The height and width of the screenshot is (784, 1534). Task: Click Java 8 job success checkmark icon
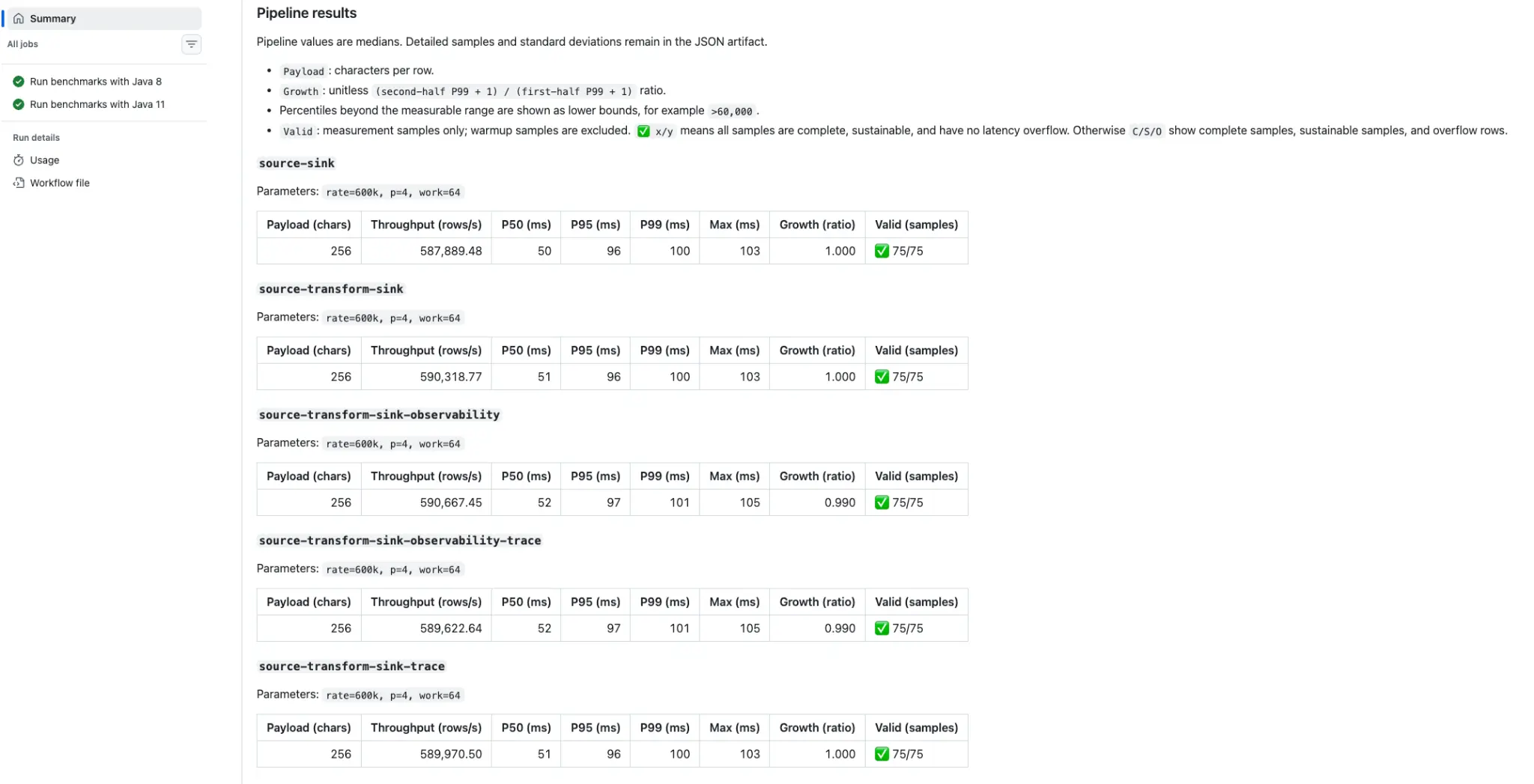point(19,82)
